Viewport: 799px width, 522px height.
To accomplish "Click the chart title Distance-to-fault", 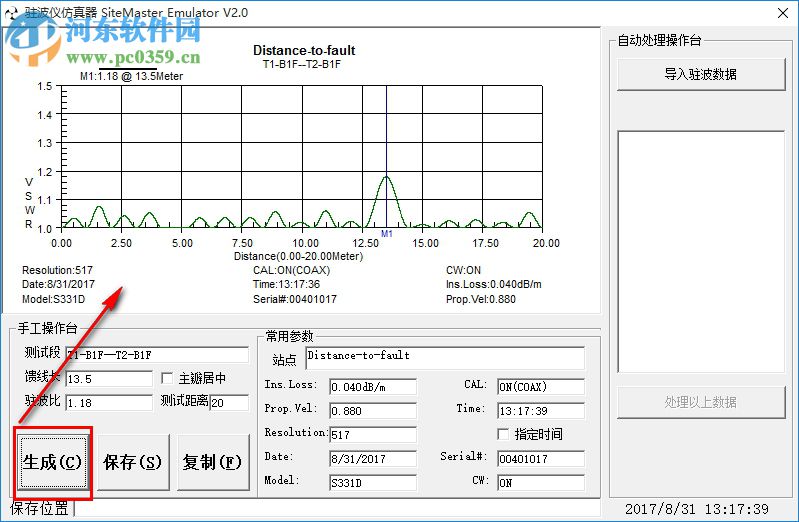I will tap(304, 50).
